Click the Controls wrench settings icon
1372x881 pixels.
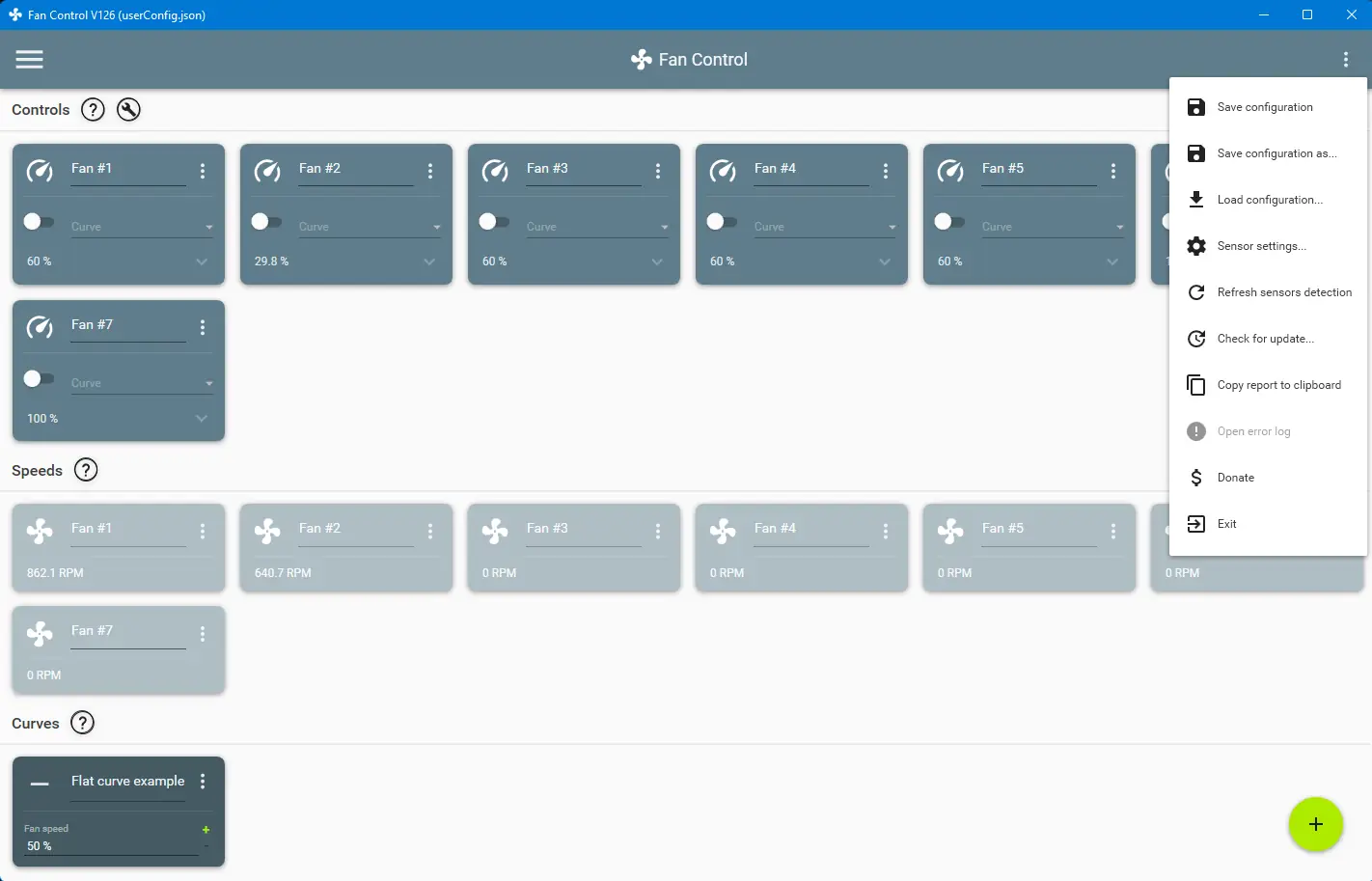(x=128, y=110)
